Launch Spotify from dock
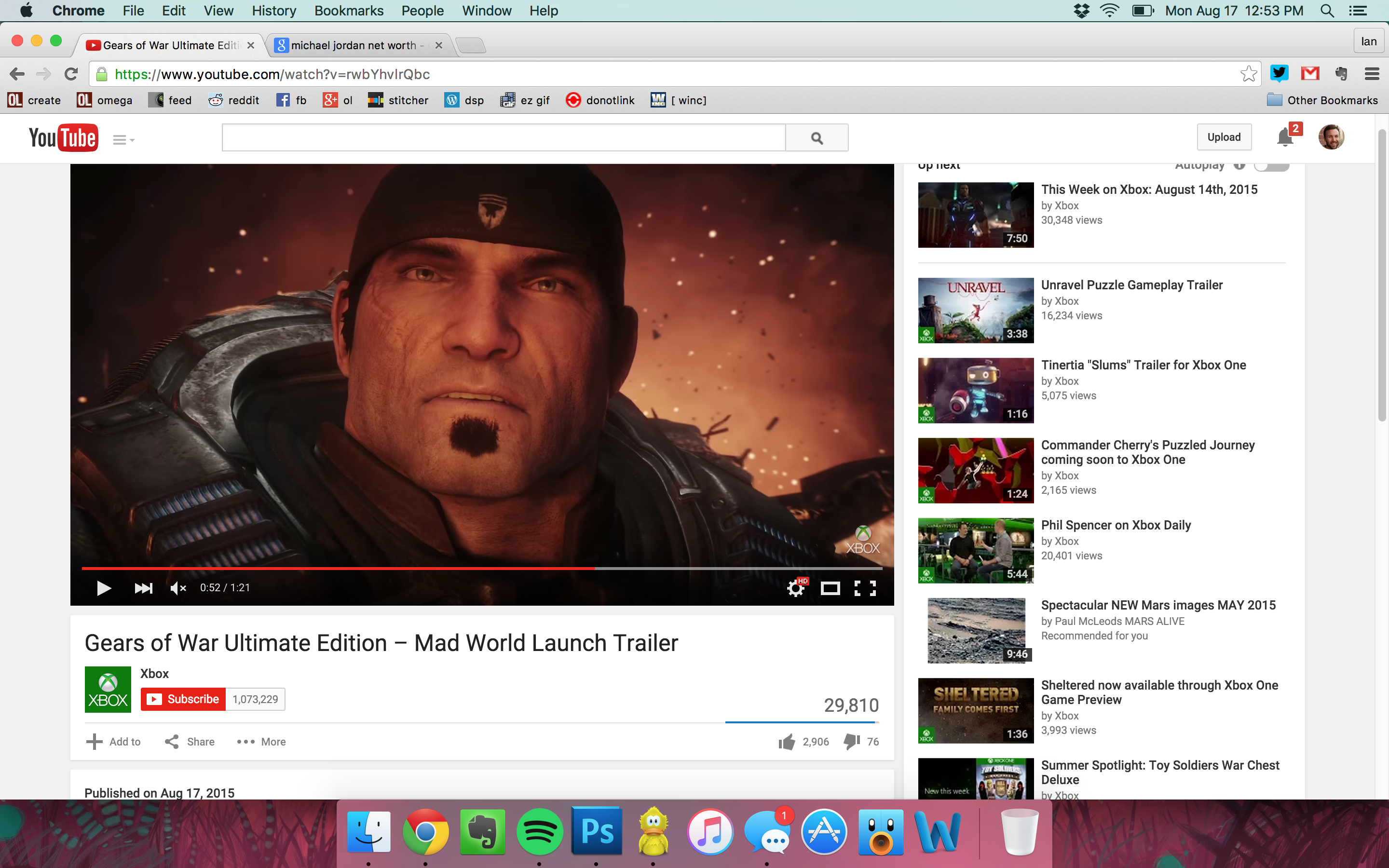1389x868 pixels. (539, 832)
